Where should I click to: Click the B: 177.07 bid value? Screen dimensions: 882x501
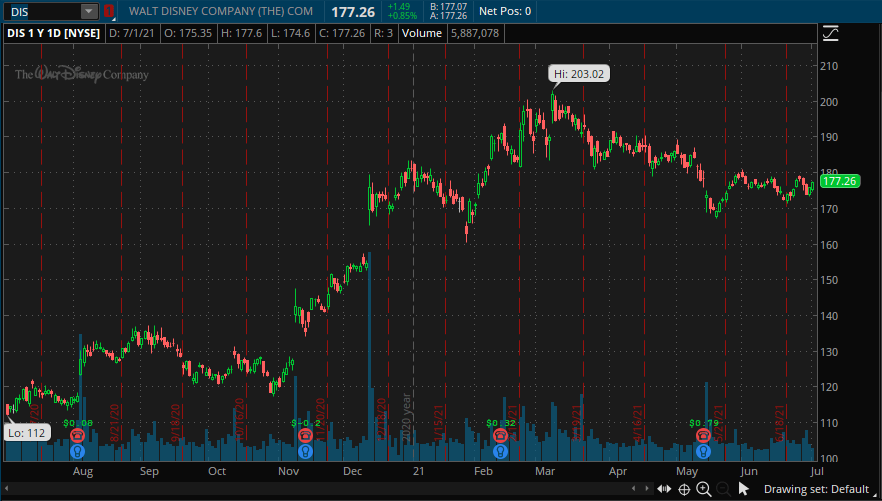pyautogui.click(x=448, y=7)
